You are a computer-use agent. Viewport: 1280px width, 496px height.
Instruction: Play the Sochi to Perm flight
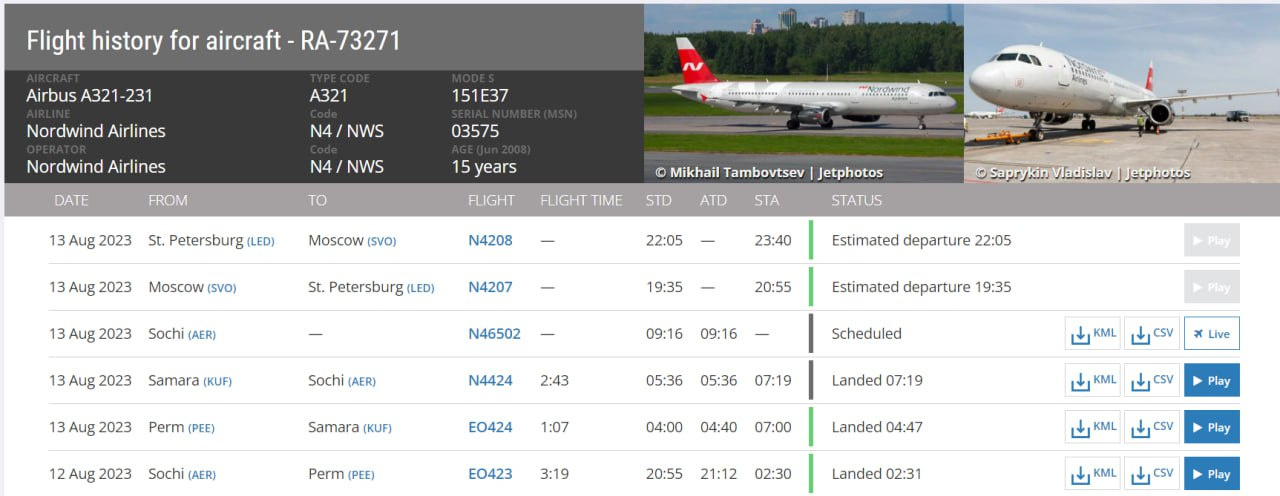(x=1211, y=474)
